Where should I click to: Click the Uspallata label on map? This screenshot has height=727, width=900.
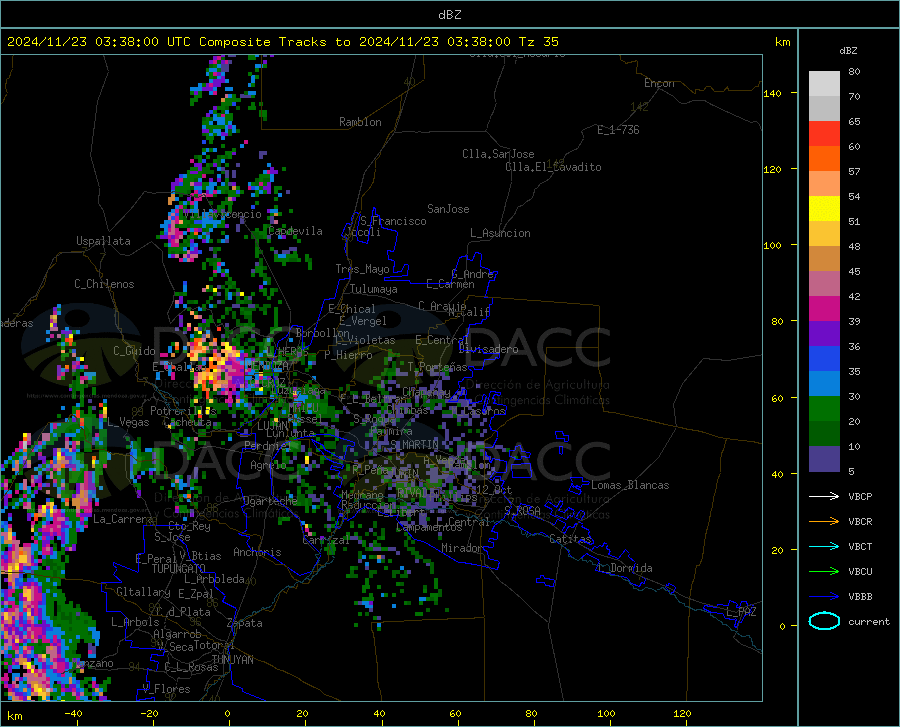coord(103,241)
